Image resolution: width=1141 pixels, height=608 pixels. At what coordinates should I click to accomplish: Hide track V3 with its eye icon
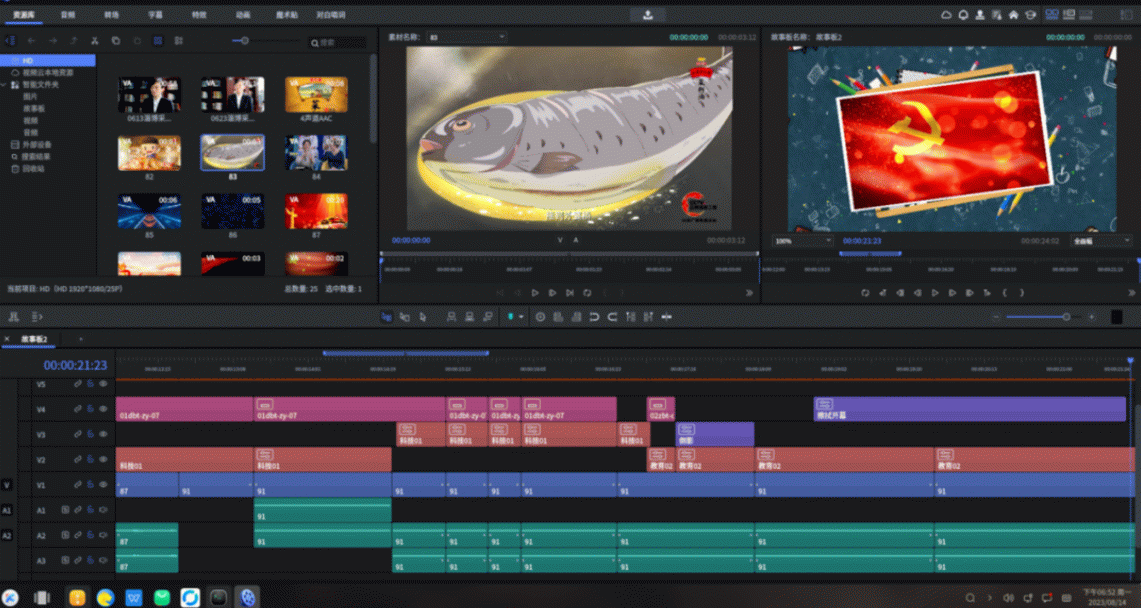[103, 434]
